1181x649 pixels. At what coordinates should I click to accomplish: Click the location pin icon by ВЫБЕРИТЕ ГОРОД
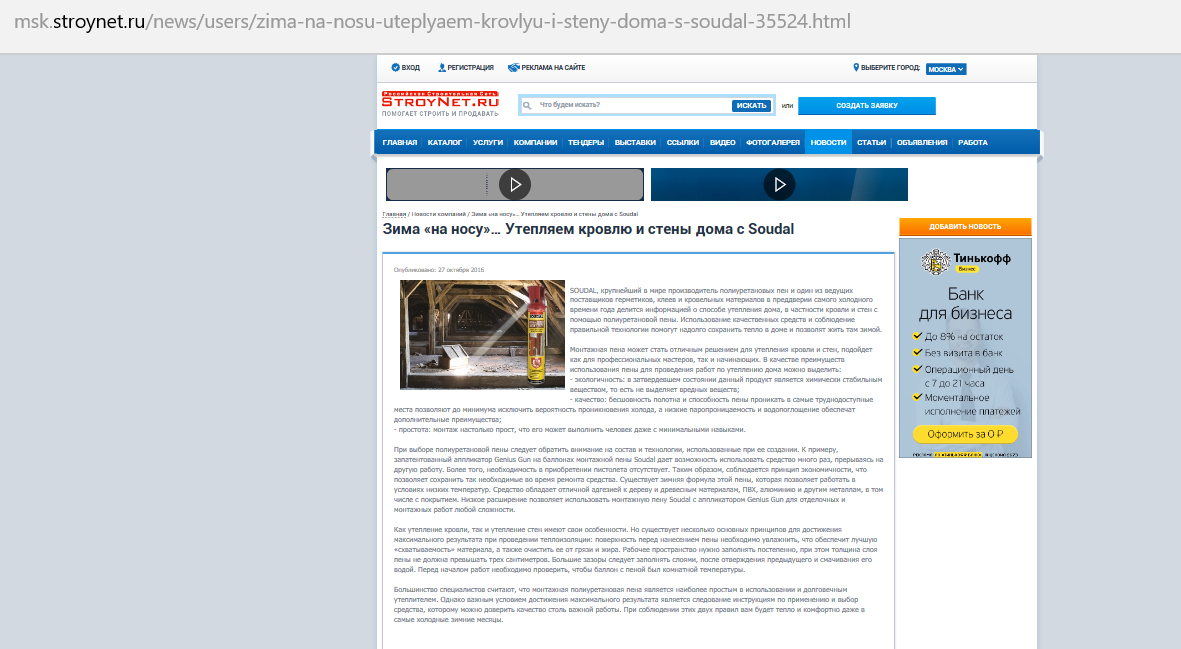(856, 68)
